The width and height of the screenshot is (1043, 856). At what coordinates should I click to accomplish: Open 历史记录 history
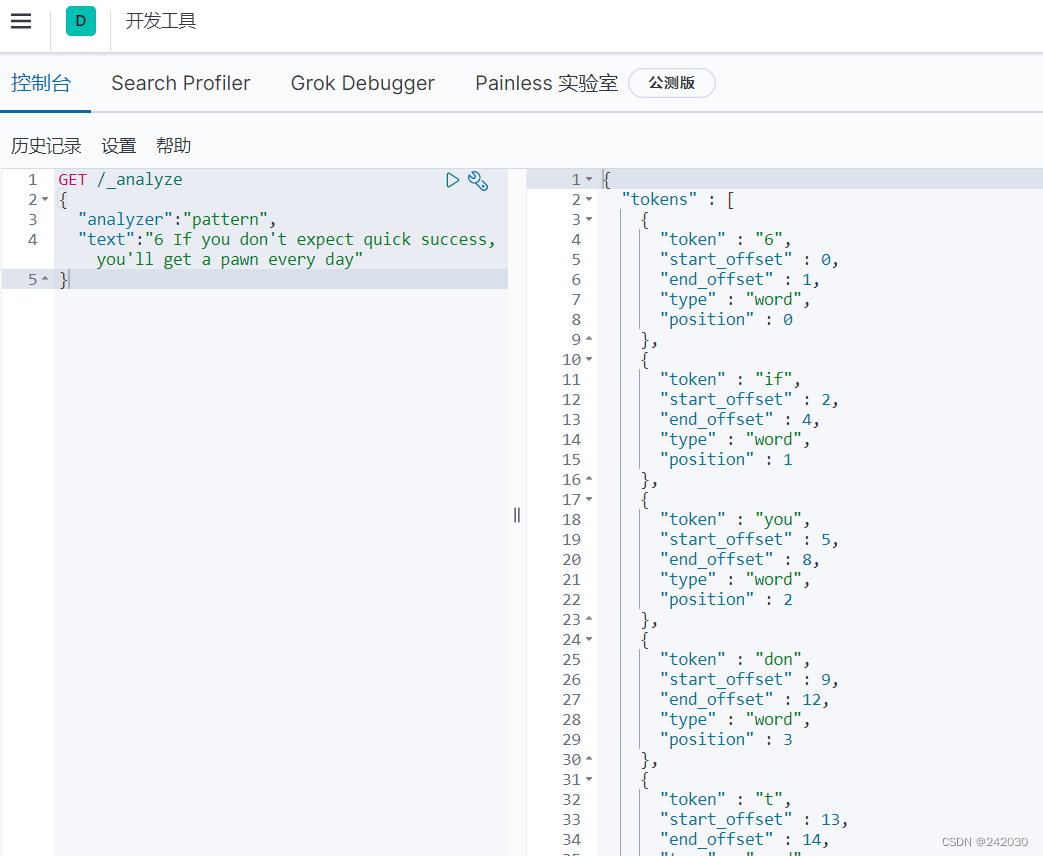(46, 146)
